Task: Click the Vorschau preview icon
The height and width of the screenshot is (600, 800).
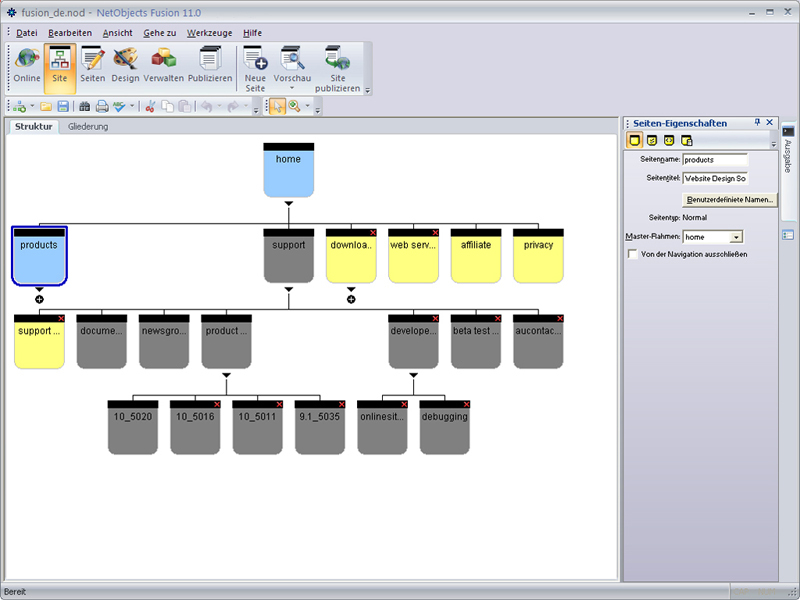Action: click(x=292, y=59)
